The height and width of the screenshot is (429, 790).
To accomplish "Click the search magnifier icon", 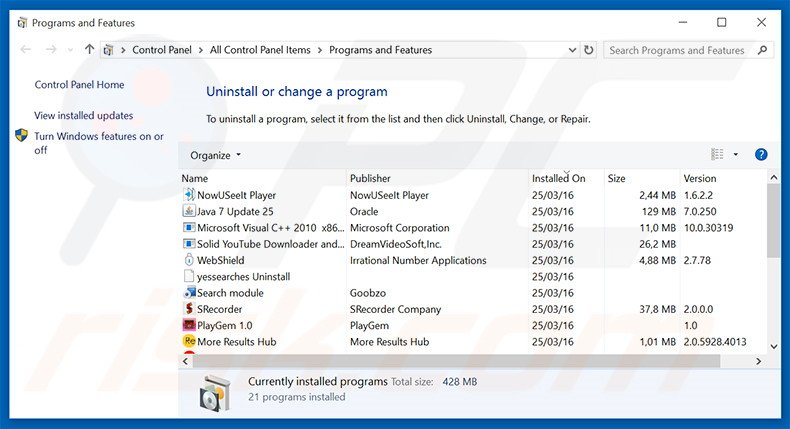I will (762, 50).
